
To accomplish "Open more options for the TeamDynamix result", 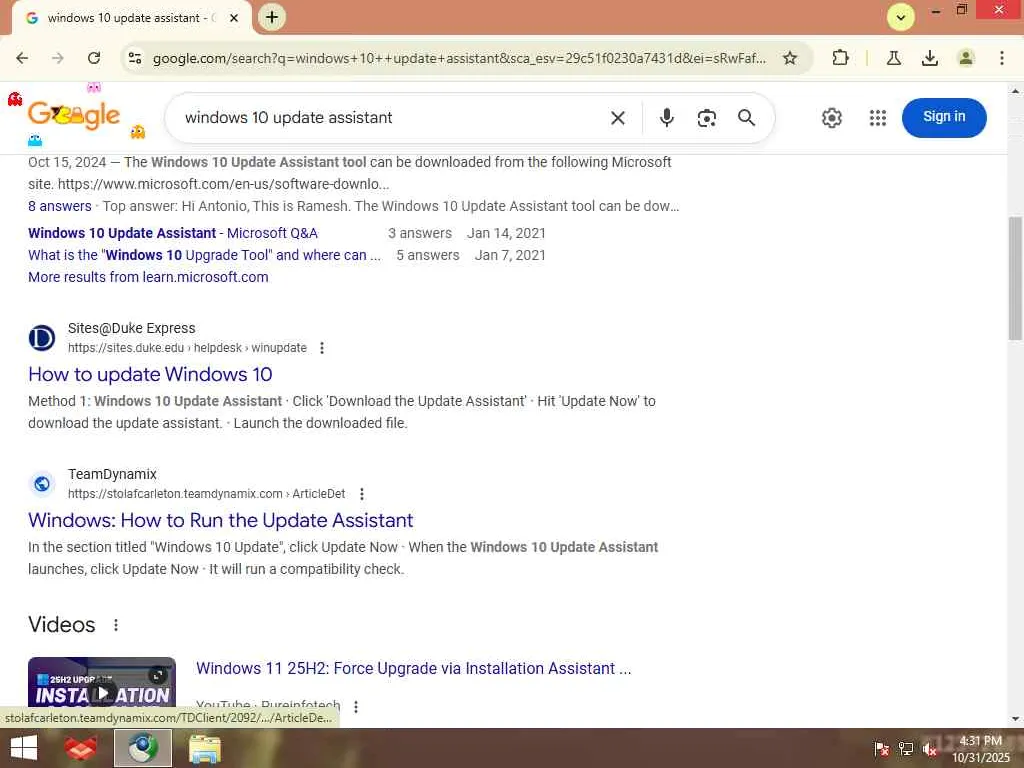I will coord(362,494).
